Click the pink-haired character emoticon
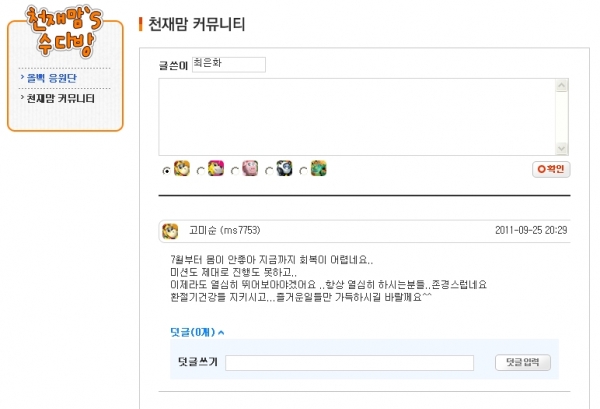600x409 pixels. (x=216, y=168)
